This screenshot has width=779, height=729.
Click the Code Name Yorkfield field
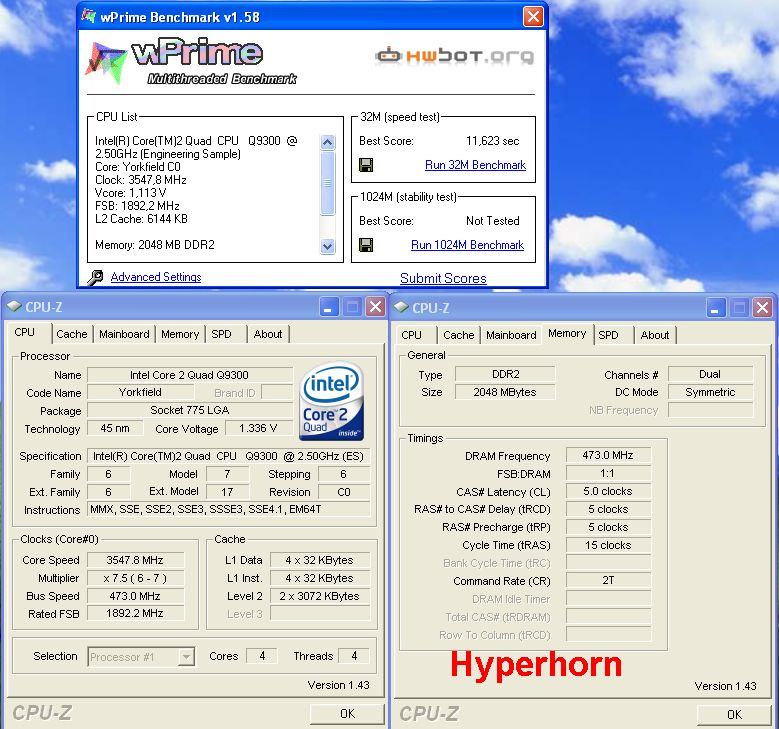click(x=141, y=392)
